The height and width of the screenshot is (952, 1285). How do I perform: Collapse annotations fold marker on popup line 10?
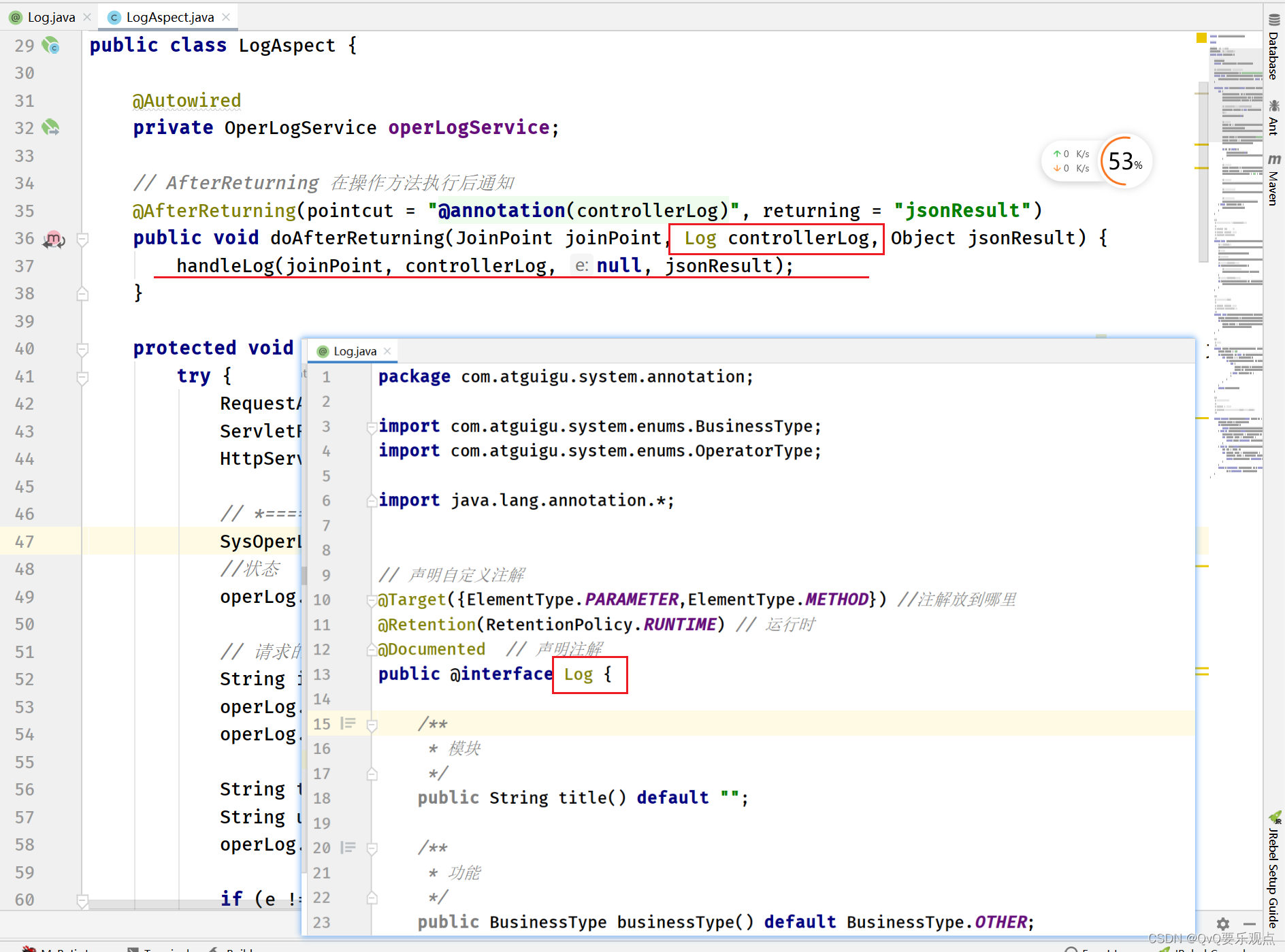coord(372,600)
